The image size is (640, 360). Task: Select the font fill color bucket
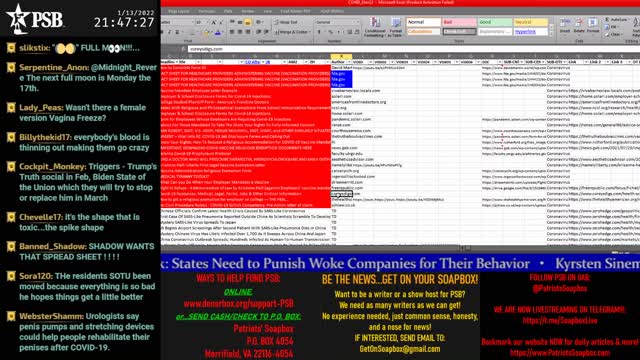[207, 32]
